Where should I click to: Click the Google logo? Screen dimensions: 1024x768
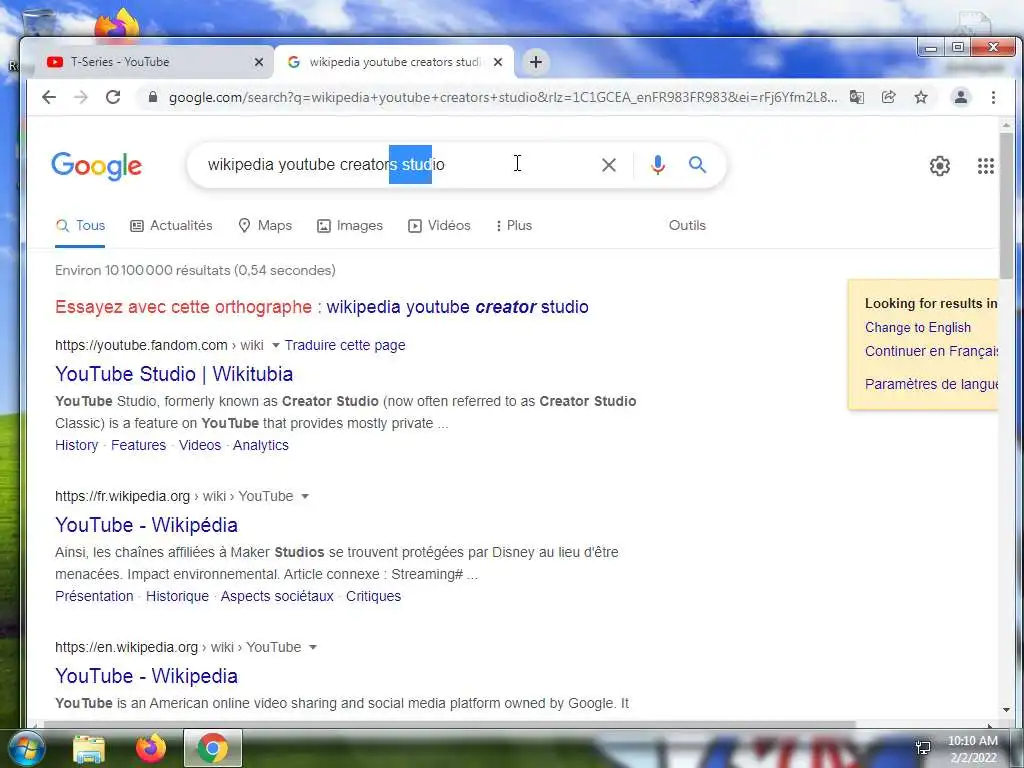[x=97, y=166]
